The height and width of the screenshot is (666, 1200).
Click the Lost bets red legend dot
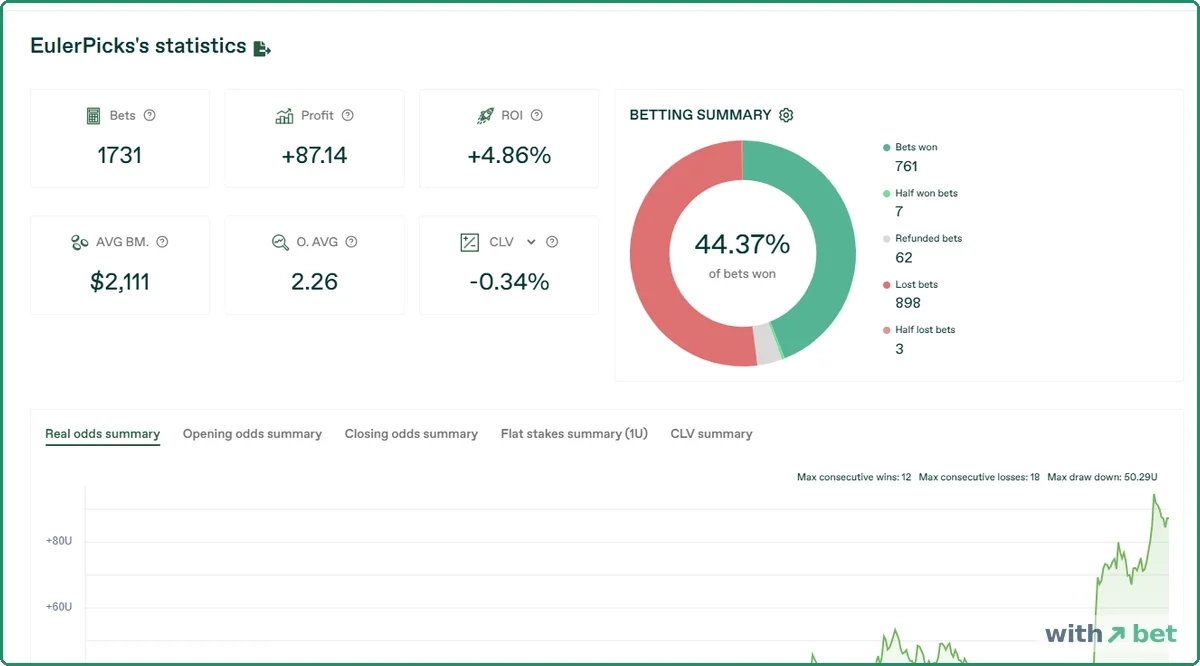coord(886,285)
